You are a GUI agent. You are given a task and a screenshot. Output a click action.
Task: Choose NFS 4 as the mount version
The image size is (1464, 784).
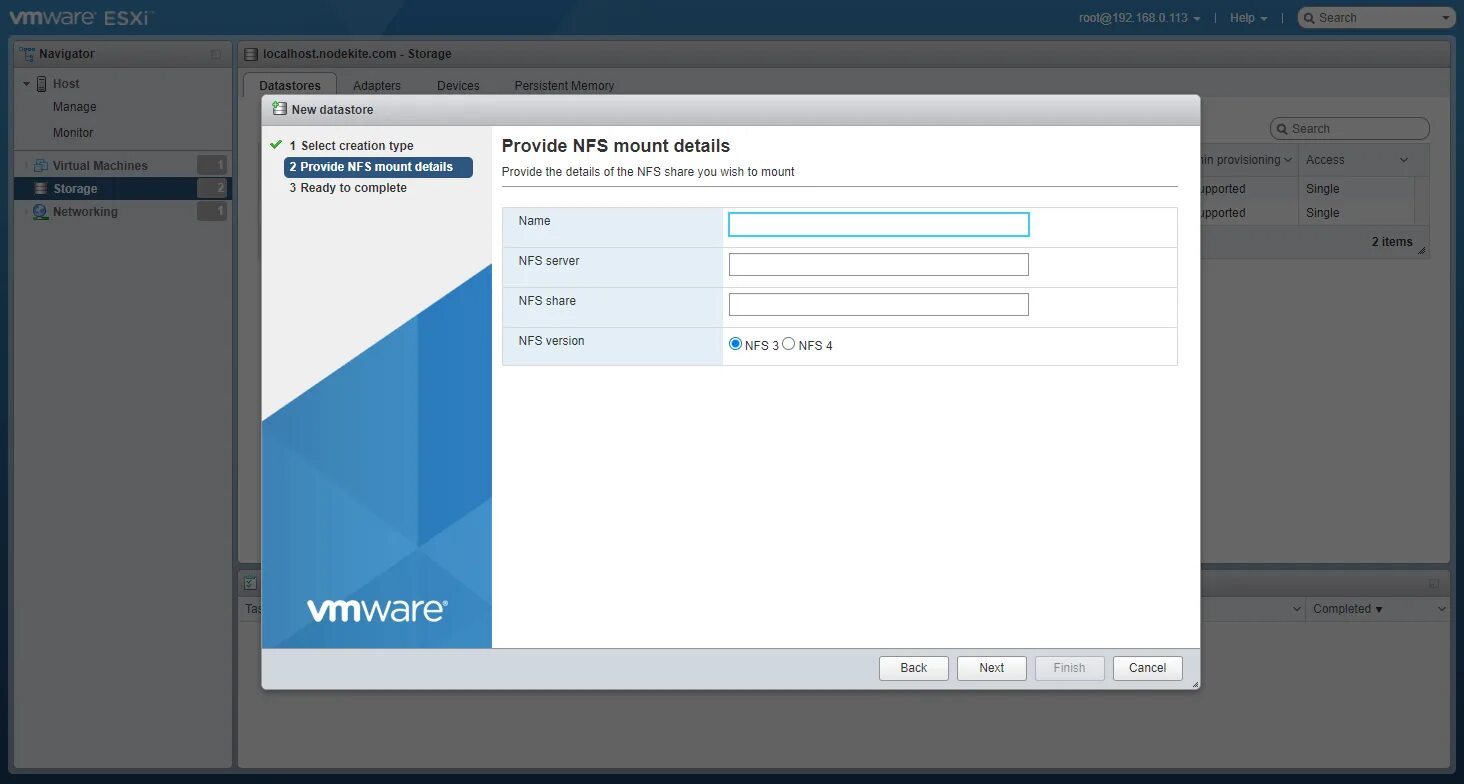click(x=789, y=343)
